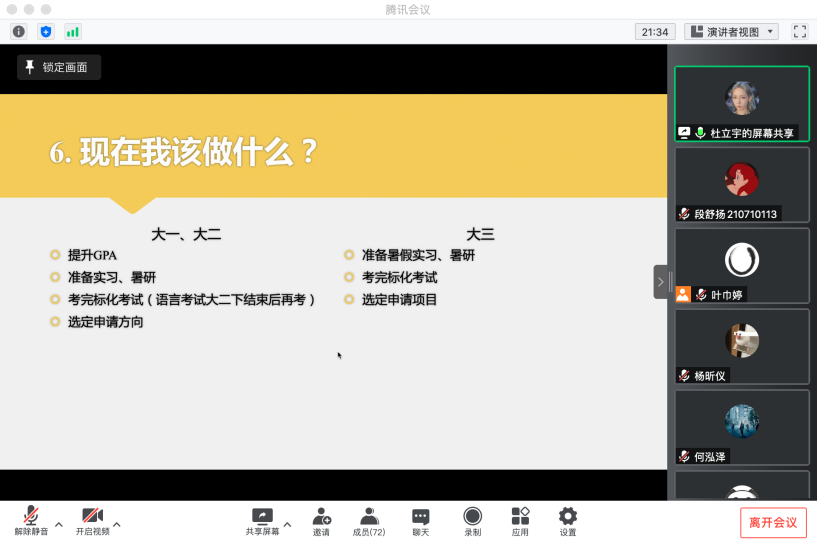Expand audio options arrow beside 解除静音
This screenshot has width=817, height=545.
58,524
